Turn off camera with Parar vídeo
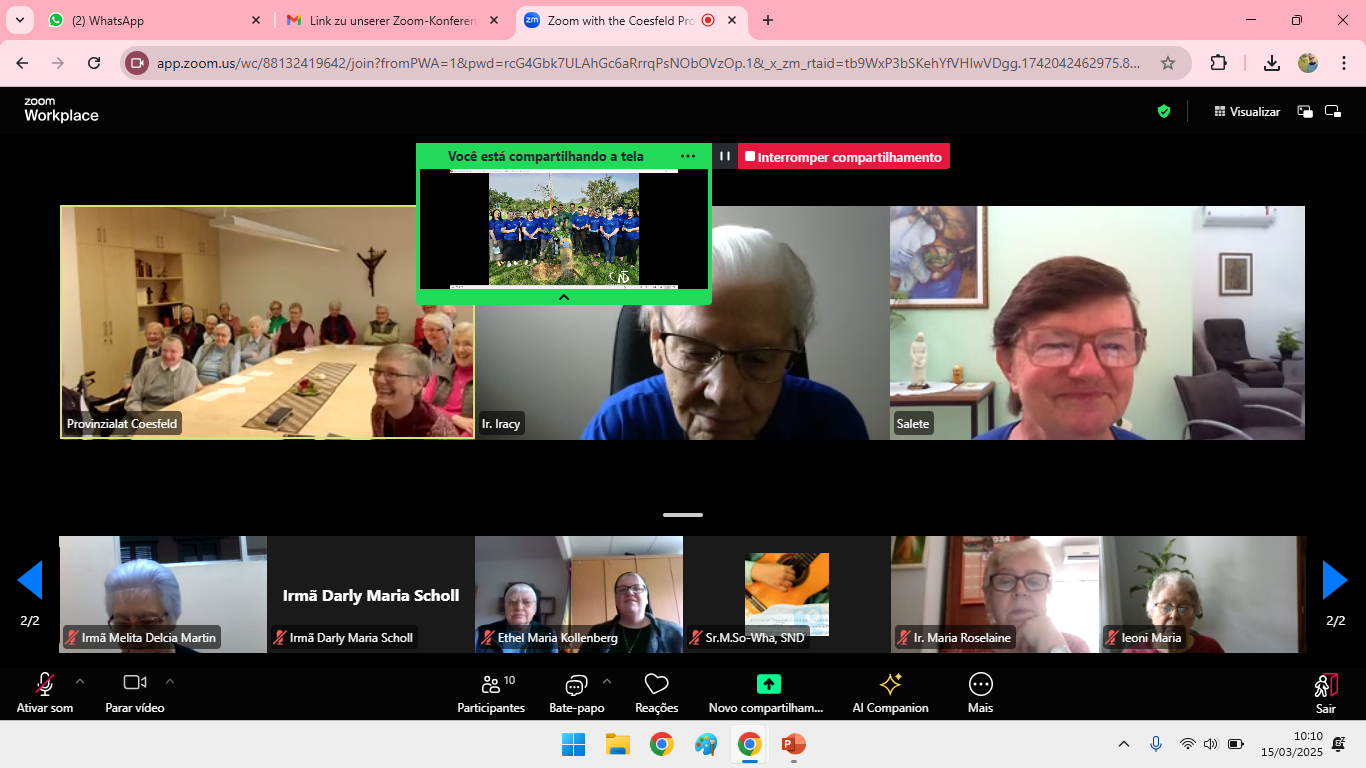The height and width of the screenshot is (768, 1366). coord(135,683)
